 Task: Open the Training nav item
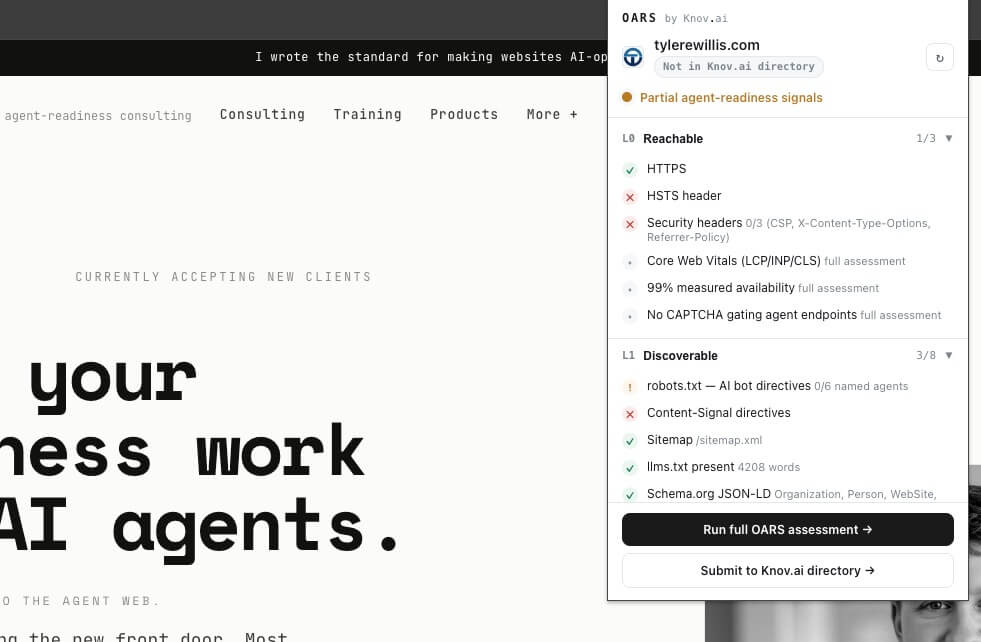(367, 115)
